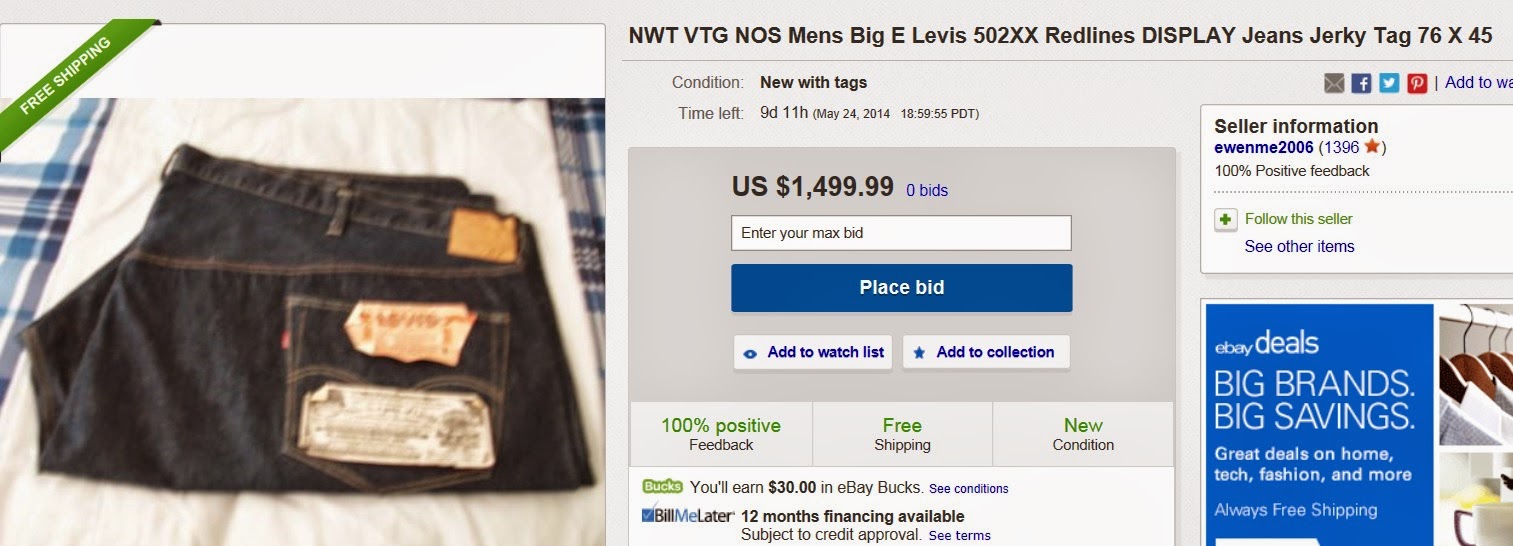This screenshot has height=546, width=1513.
Task: Open the 0 bids link
Action: (x=927, y=190)
